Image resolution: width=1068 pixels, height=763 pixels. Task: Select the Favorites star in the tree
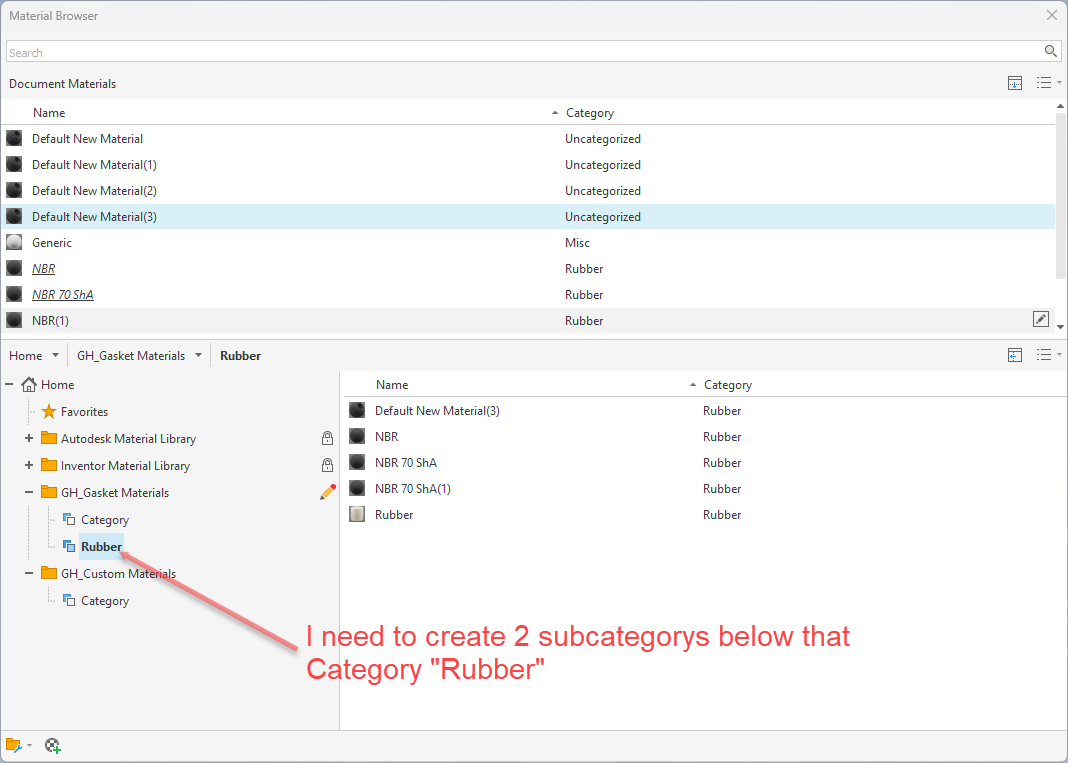pos(47,411)
